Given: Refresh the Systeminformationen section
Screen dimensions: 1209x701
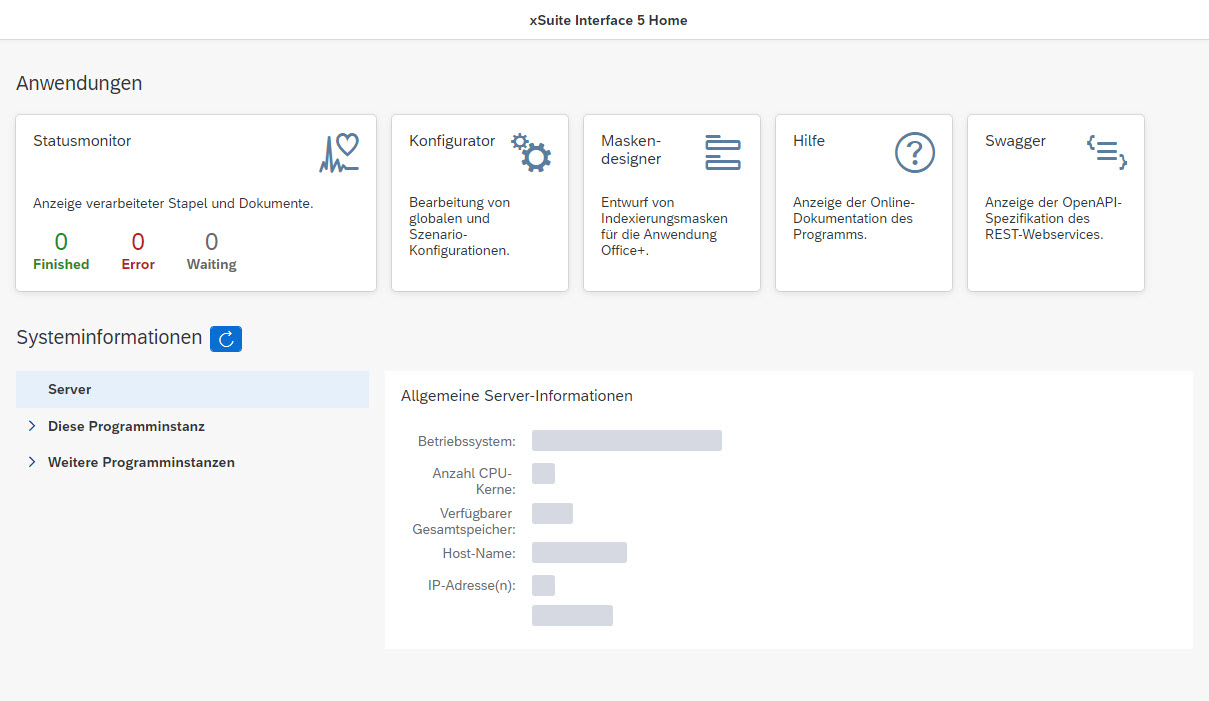Looking at the screenshot, I should pos(226,339).
